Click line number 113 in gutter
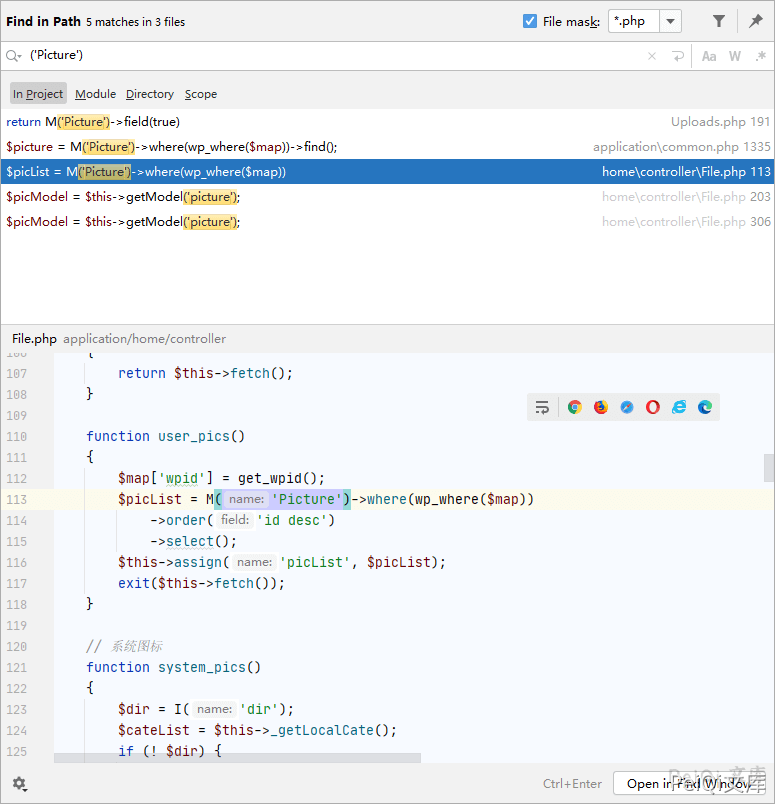 16,499
